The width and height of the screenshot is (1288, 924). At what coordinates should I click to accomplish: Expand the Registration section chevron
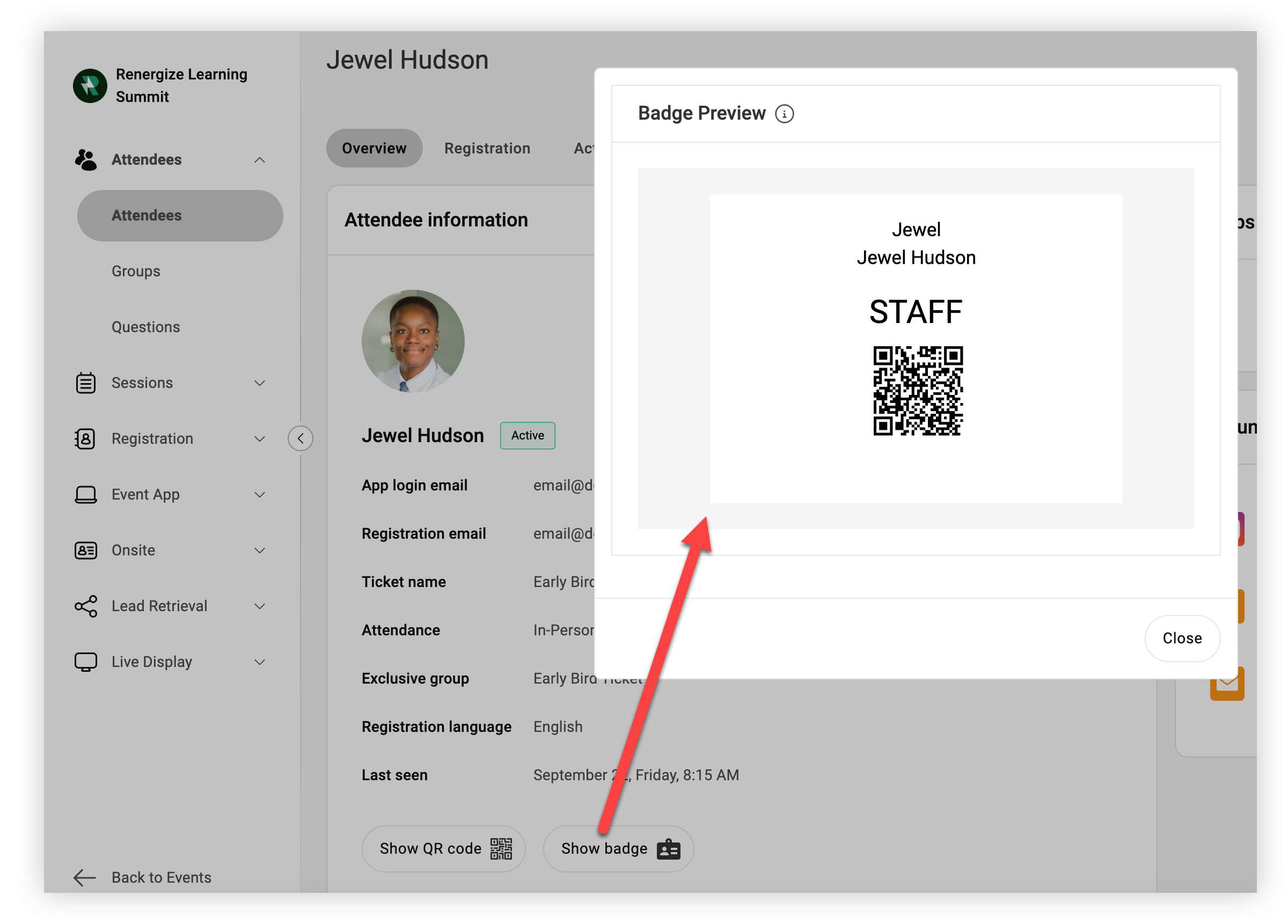(260, 438)
